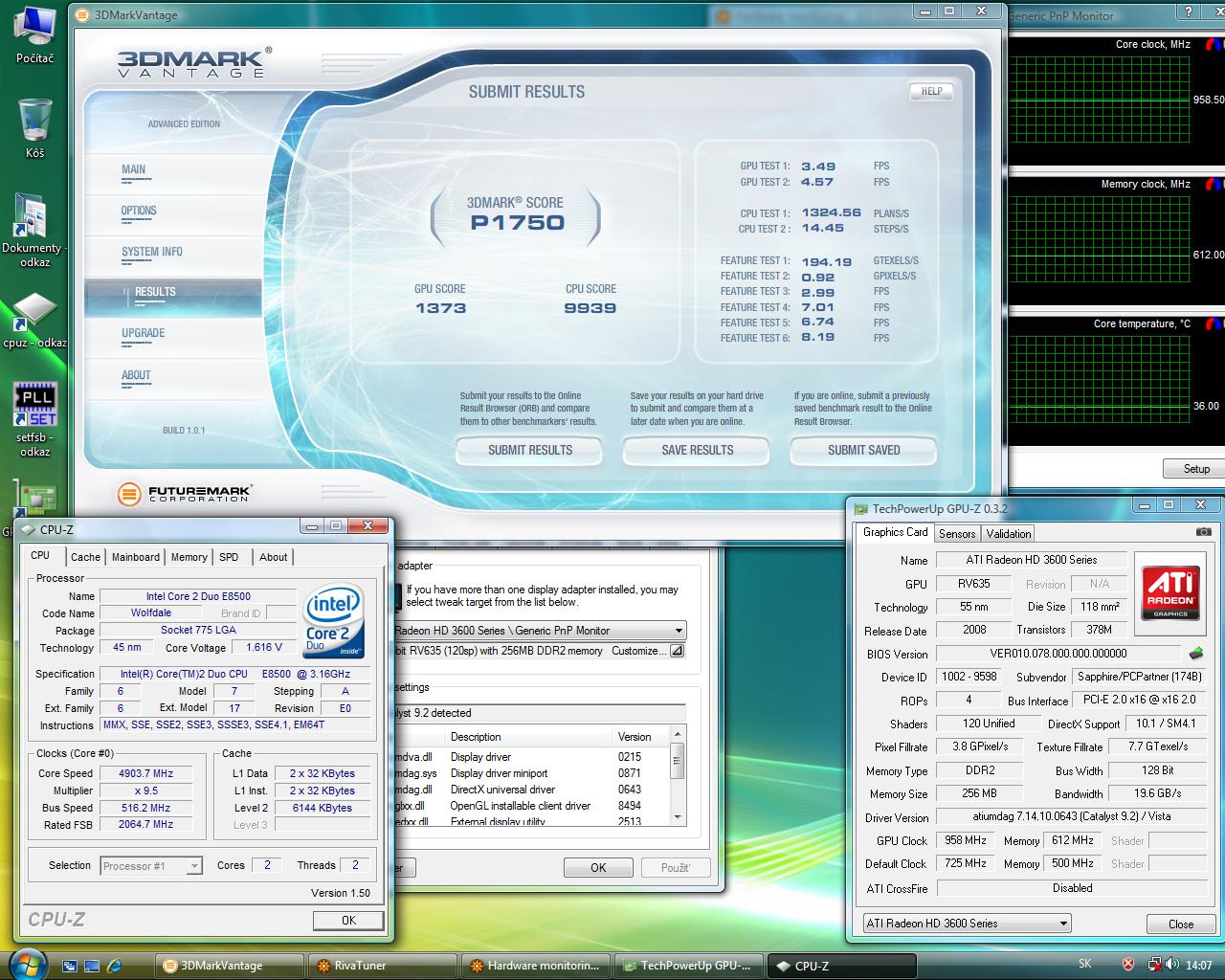Screen dimensions: 1225x980
Task: Open SYSTEM INFO in 3DMark Vantage sidebar
Action: (151, 253)
